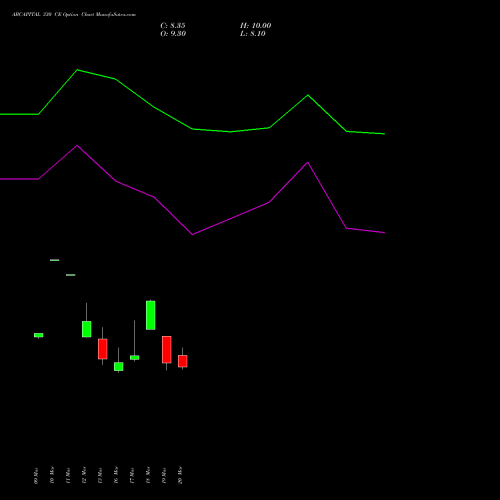Click the high price value H: 10.00
The image size is (500, 500).
click(256, 26)
